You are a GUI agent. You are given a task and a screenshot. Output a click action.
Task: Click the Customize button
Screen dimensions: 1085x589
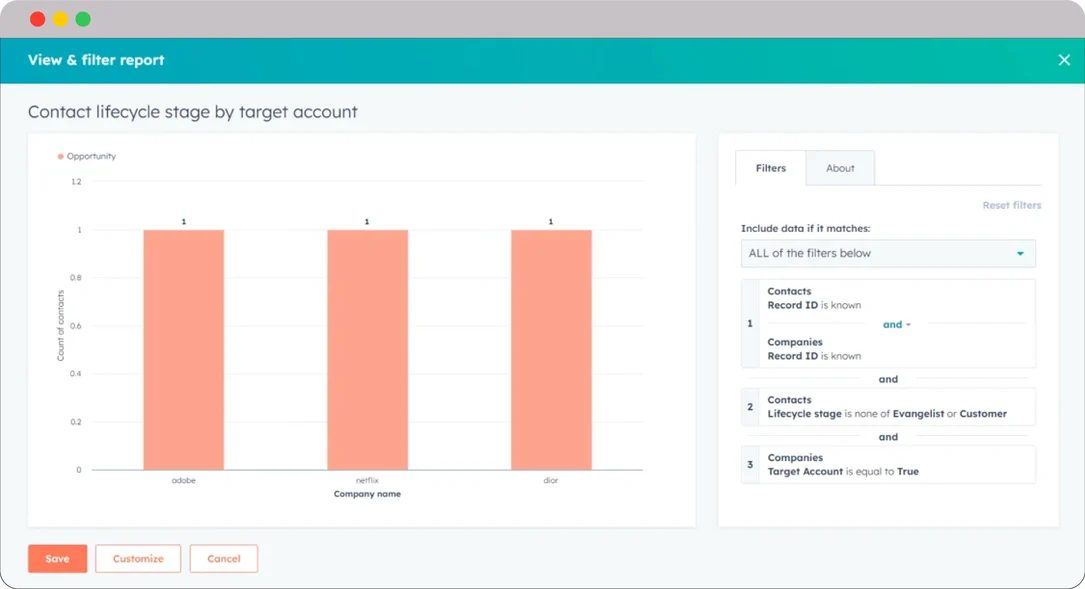(x=138, y=559)
